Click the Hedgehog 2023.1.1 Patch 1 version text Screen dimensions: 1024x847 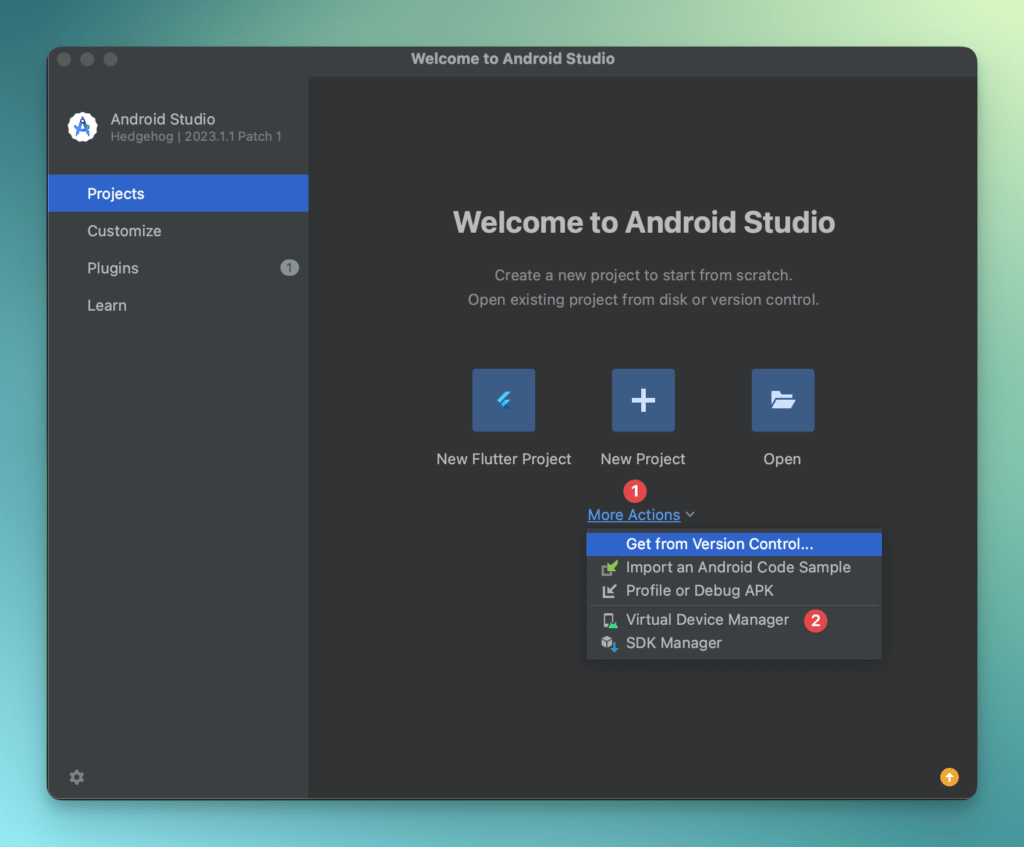[196, 136]
